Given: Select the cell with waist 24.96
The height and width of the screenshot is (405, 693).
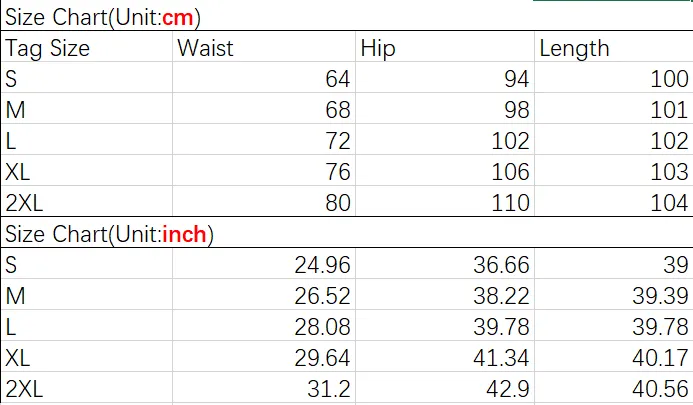Looking at the screenshot, I should [264, 264].
